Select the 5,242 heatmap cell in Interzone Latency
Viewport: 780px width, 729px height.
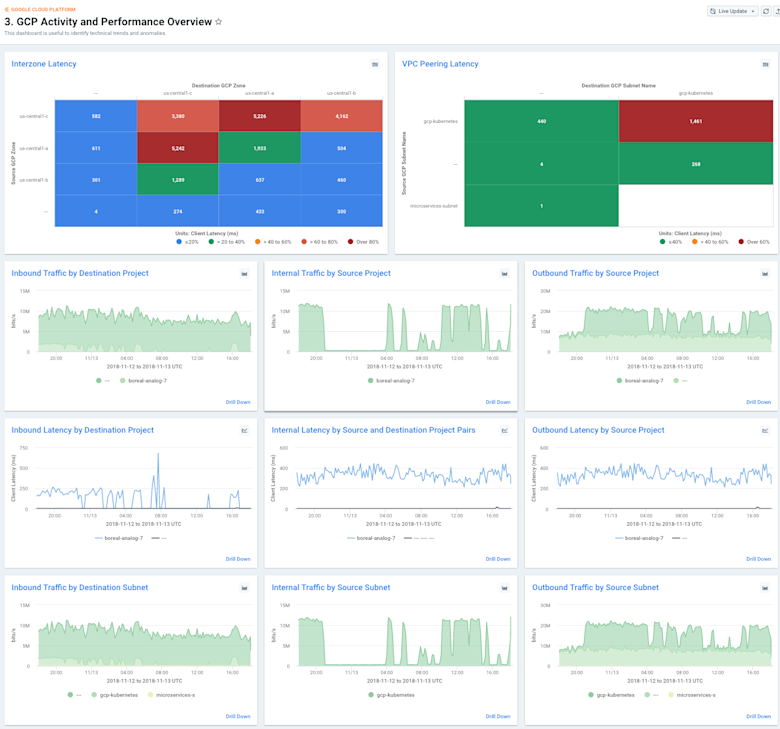tap(178, 148)
